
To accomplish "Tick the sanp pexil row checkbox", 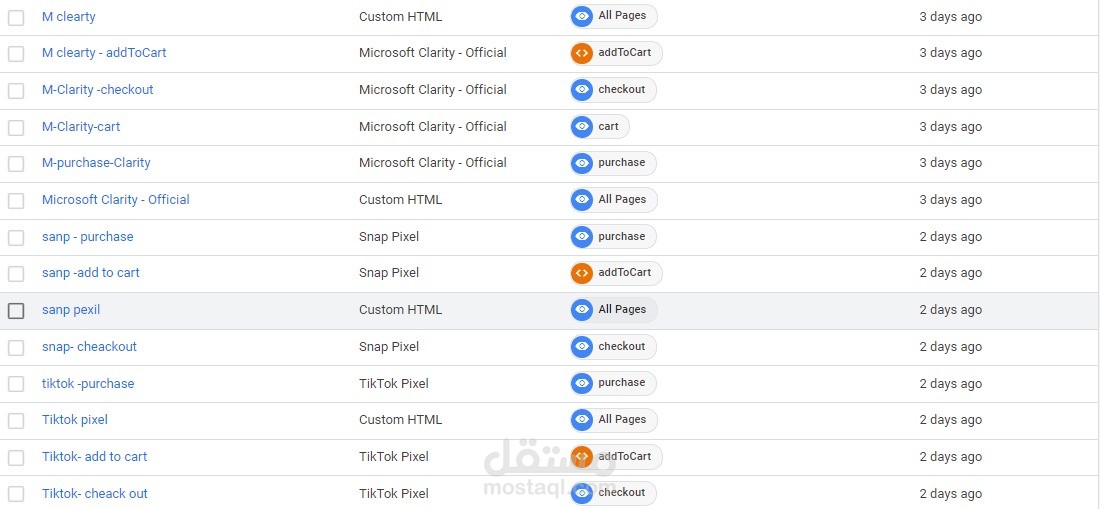I will (16, 311).
